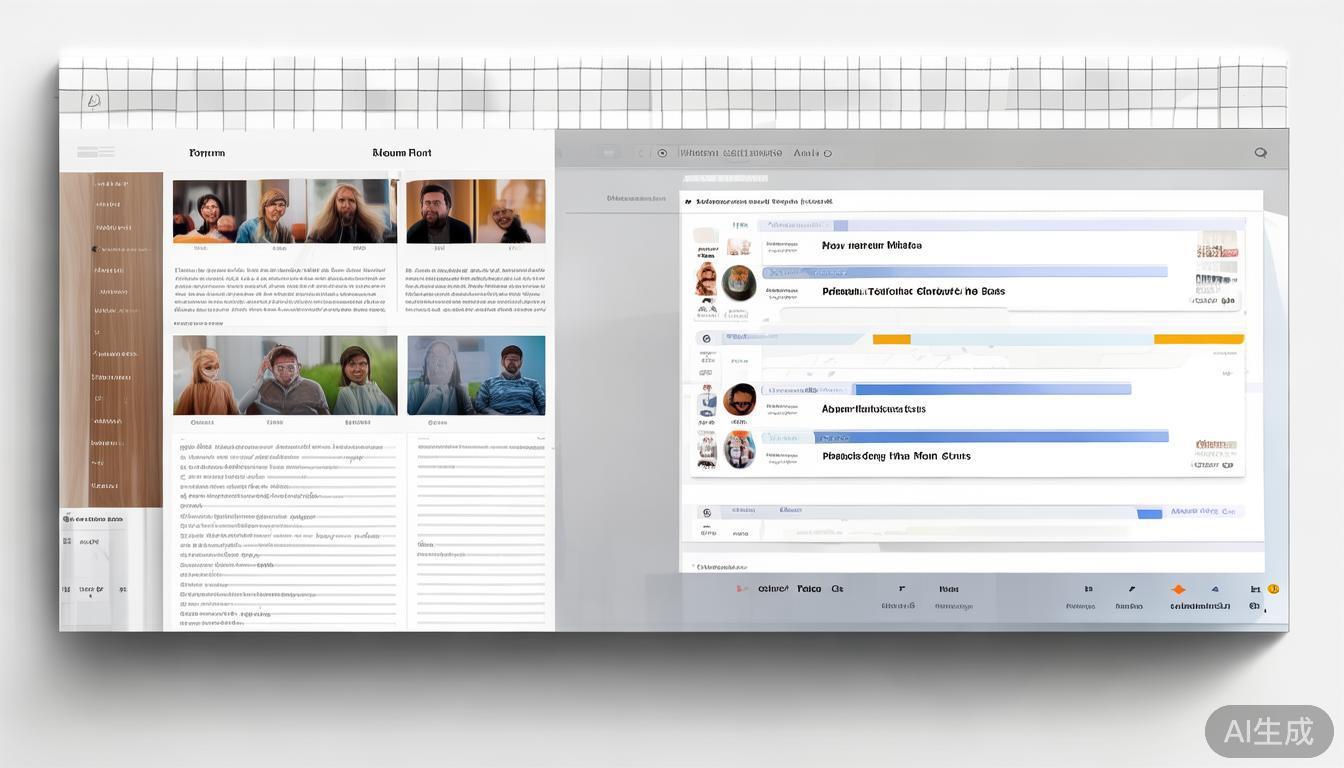Expand the 'Now nerreur Mhatea' list row
The width and height of the screenshot is (1344, 768).
(871, 245)
